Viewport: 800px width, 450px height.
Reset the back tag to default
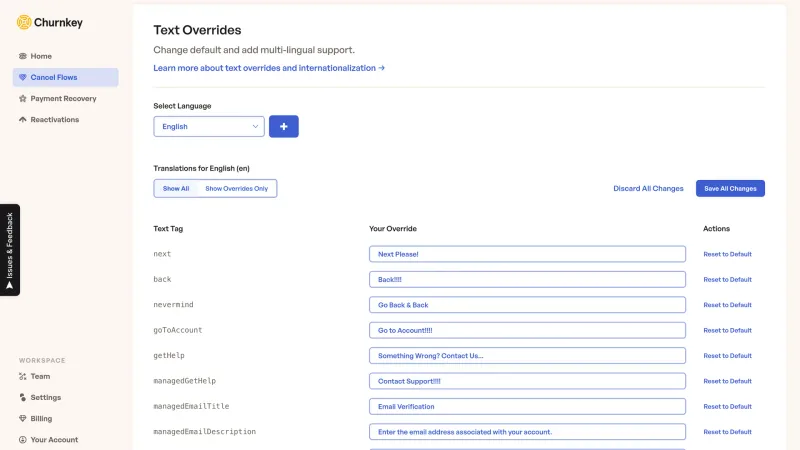point(727,280)
